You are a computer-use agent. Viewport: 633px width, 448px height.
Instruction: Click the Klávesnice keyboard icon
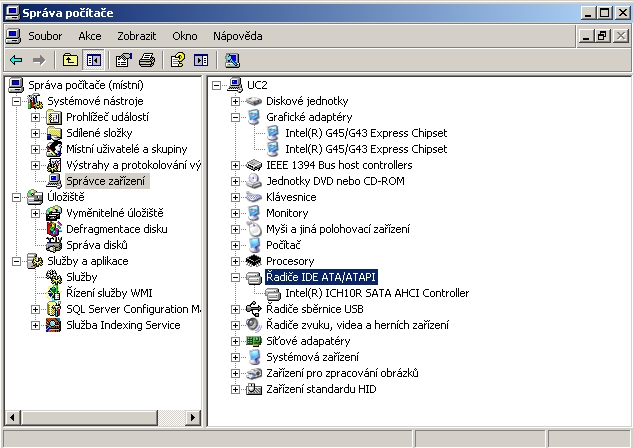pyautogui.click(x=254, y=197)
